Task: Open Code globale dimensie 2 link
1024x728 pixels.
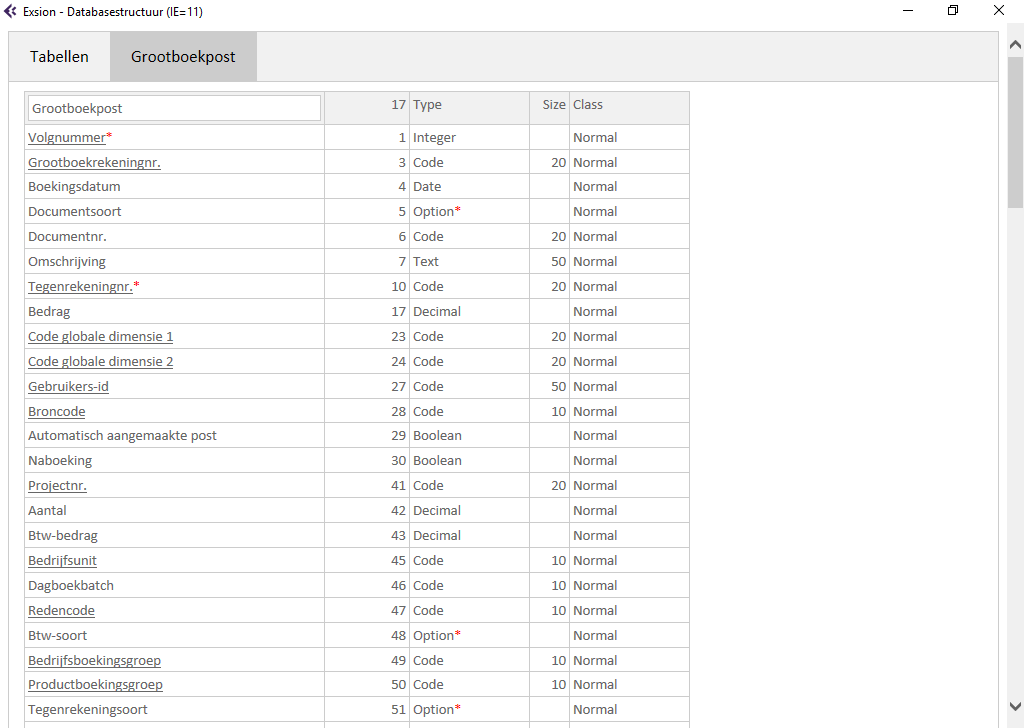Action: tap(101, 362)
